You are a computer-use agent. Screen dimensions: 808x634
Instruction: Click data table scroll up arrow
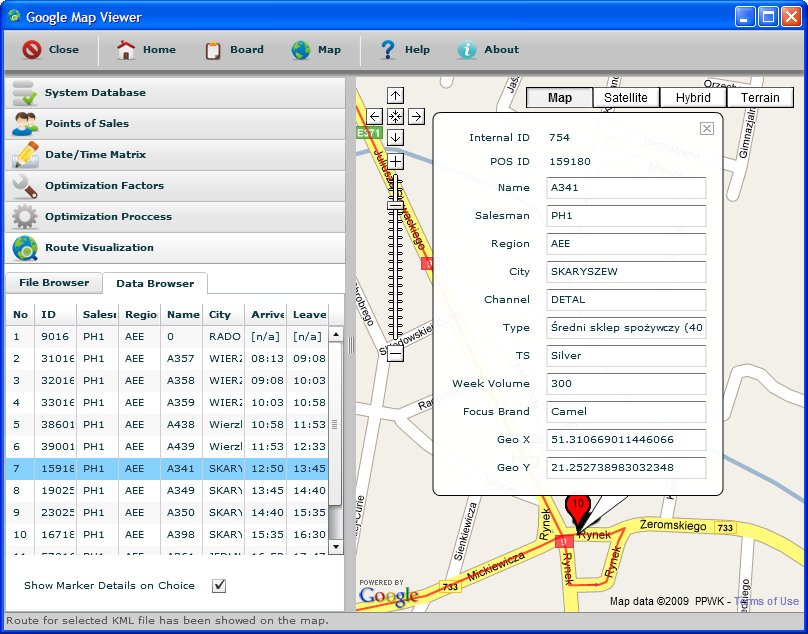[x=335, y=335]
